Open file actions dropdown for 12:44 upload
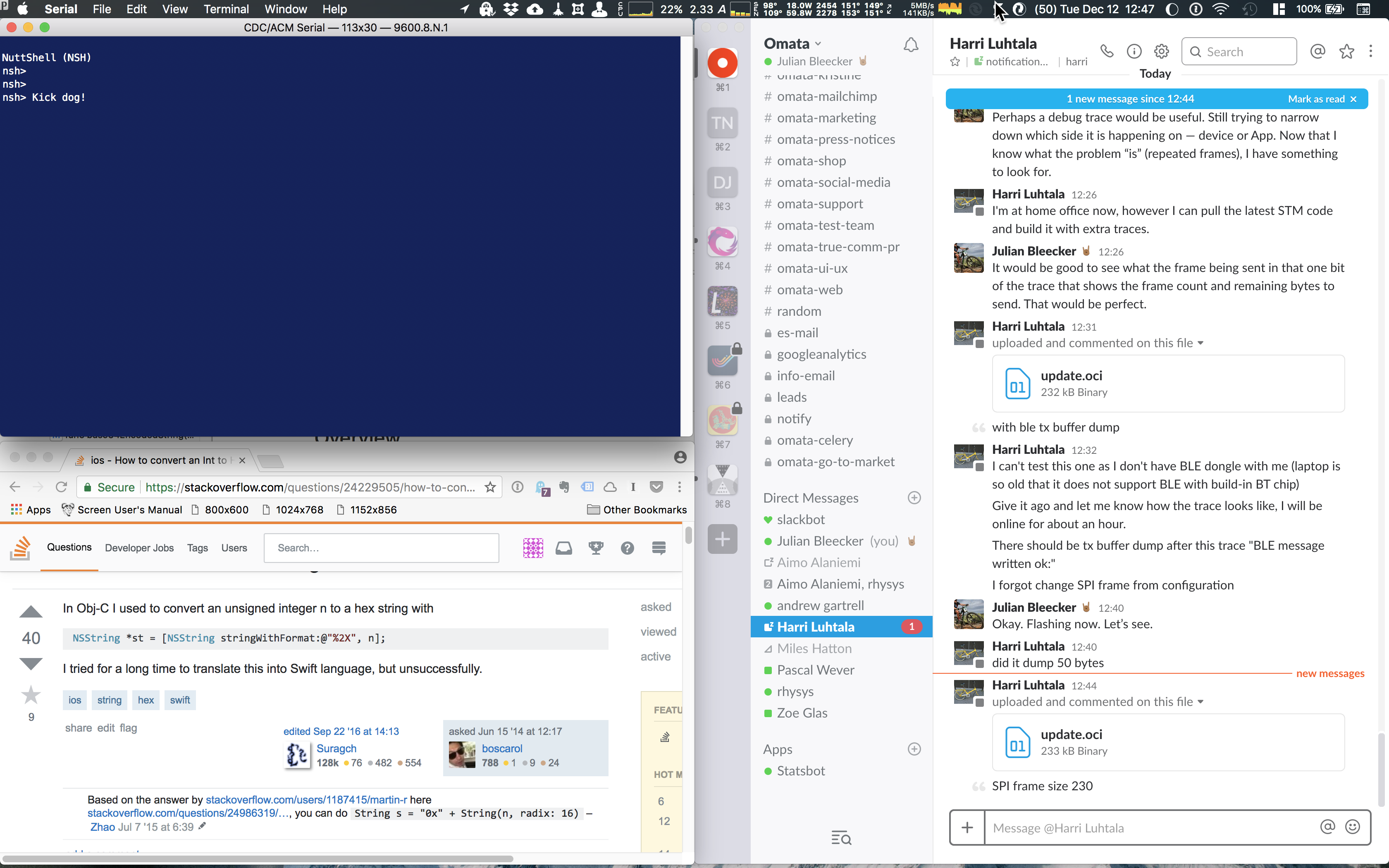 (1201, 701)
